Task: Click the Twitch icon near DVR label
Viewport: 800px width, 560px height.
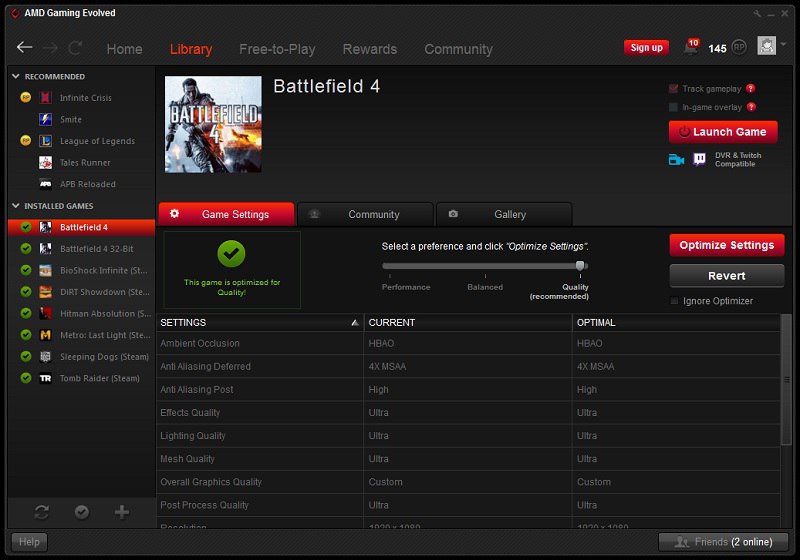Action: point(700,159)
